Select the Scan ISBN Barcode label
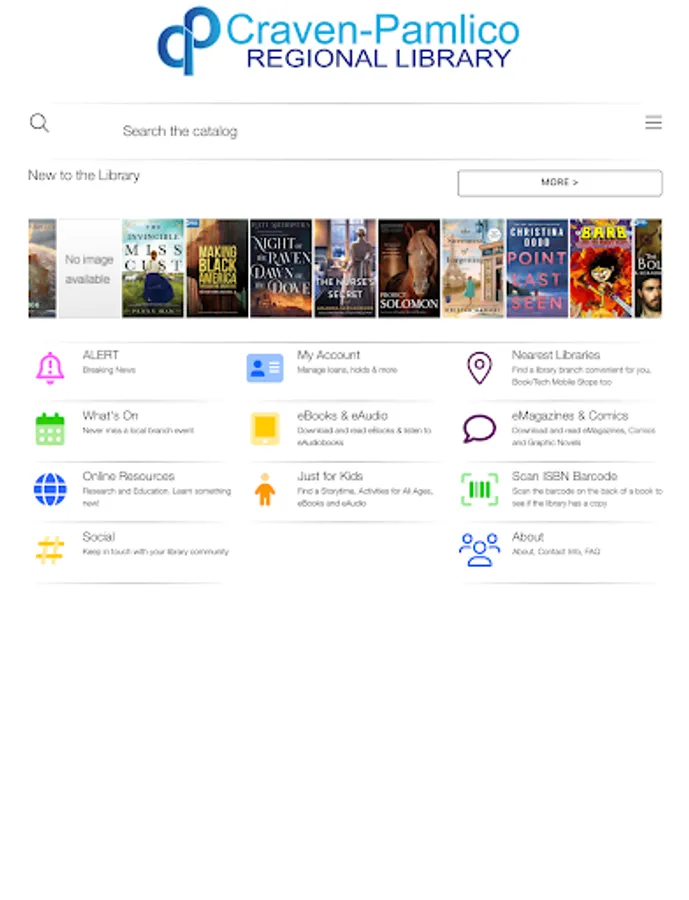 click(x=564, y=476)
